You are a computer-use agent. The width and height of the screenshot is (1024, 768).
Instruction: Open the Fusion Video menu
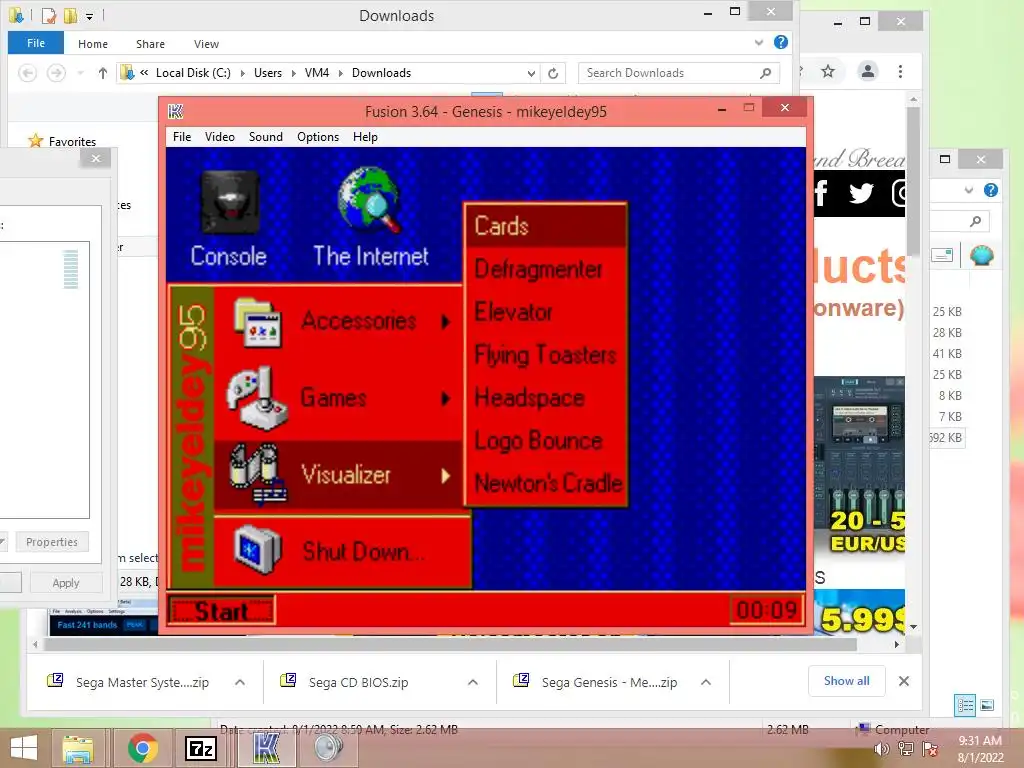point(219,136)
